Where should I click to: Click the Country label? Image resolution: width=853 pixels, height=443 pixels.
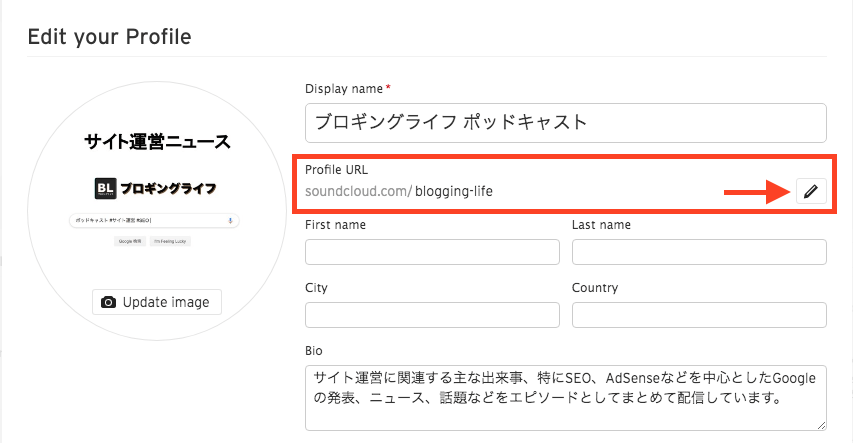[x=595, y=288]
